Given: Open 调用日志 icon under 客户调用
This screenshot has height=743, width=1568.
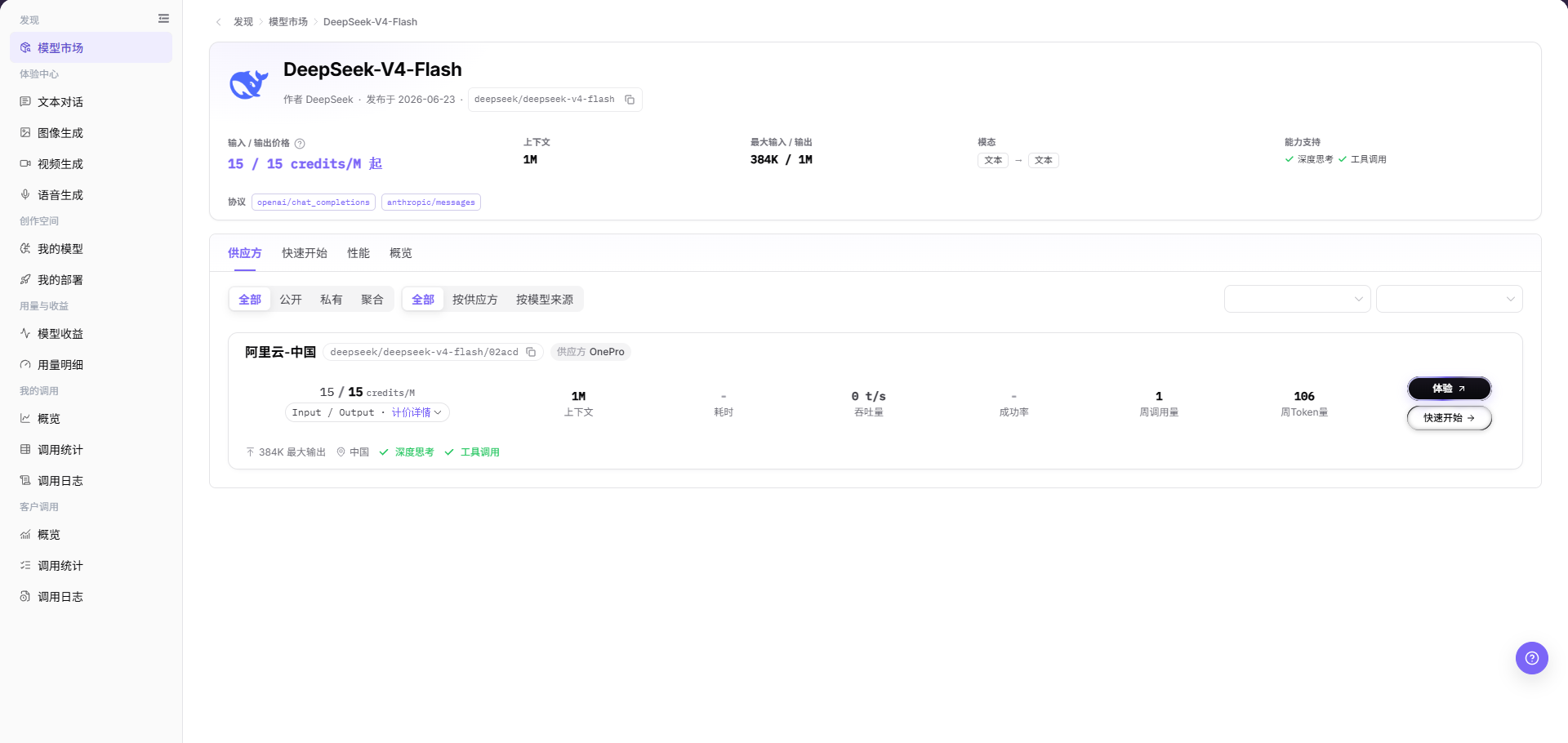Looking at the screenshot, I should (x=25, y=597).
